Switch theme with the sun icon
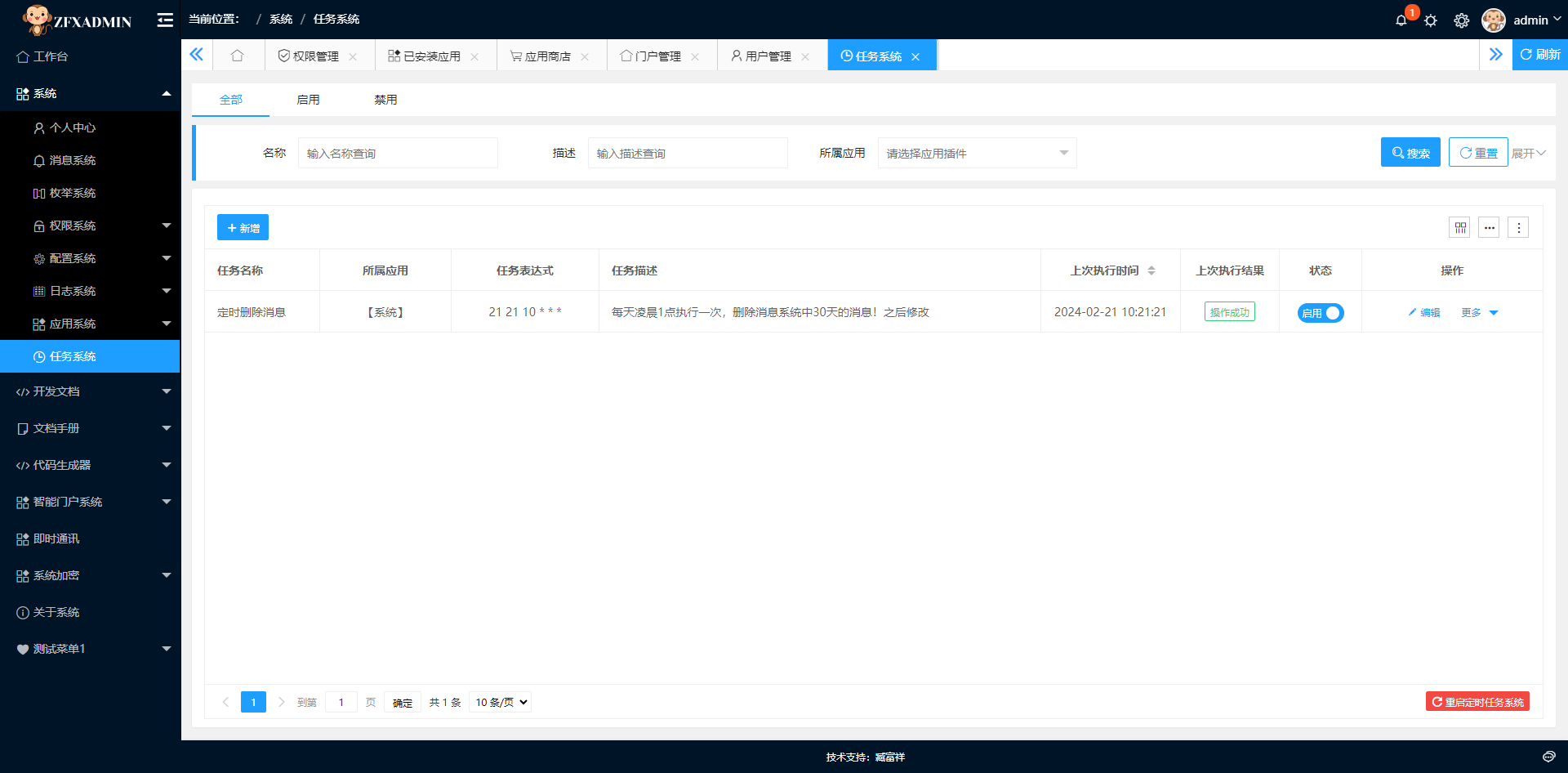1568x773 pixels. 1431,20
